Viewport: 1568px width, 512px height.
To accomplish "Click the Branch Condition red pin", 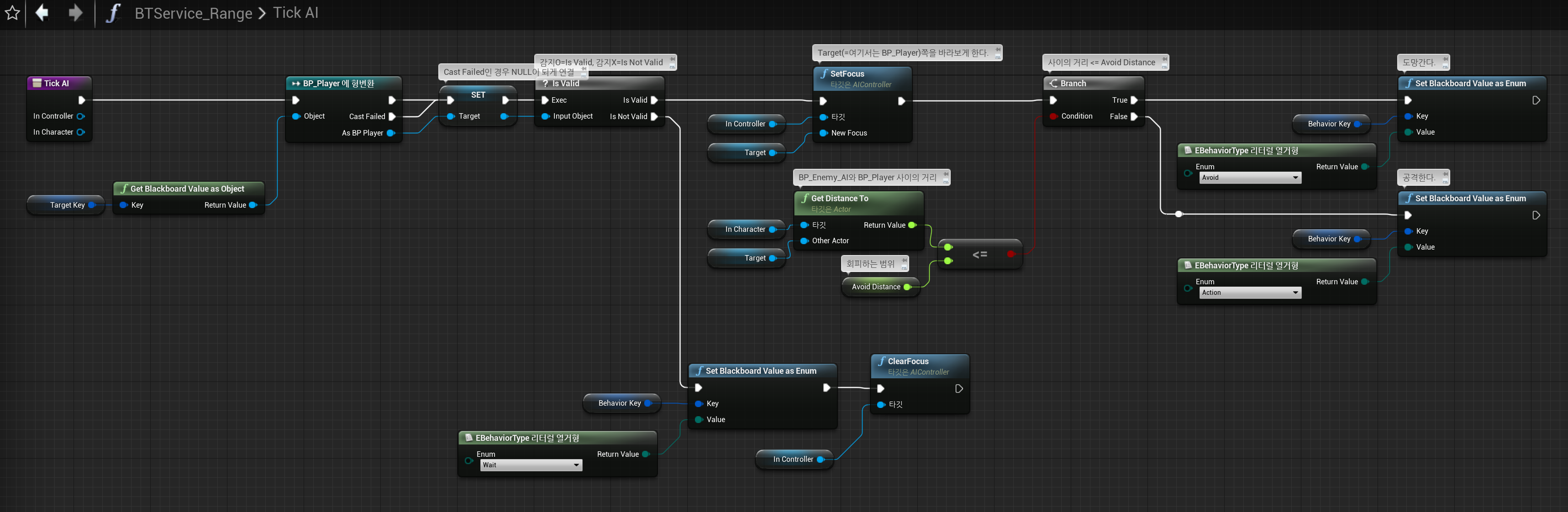I will pos(1053,116).
